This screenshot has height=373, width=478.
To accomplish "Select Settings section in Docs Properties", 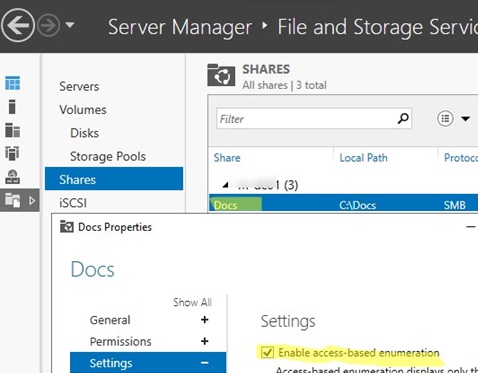I will (x=148, y=363).
